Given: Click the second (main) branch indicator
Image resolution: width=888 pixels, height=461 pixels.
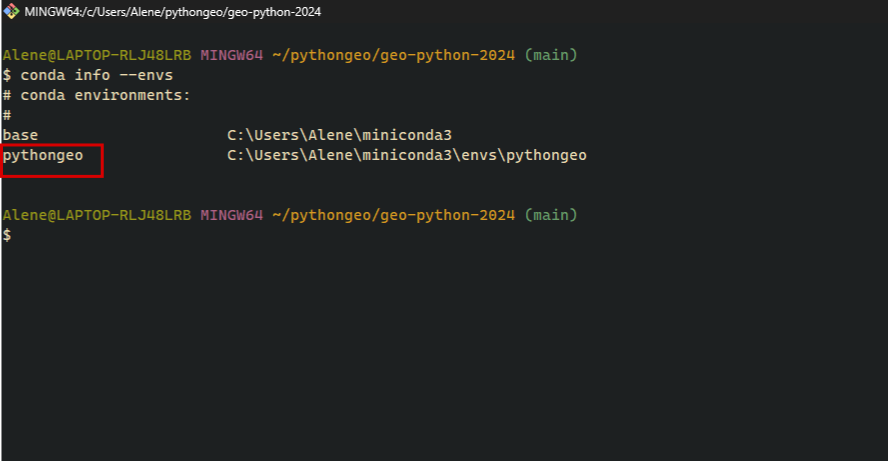Looking at the screenshot, I should [551, 215].
